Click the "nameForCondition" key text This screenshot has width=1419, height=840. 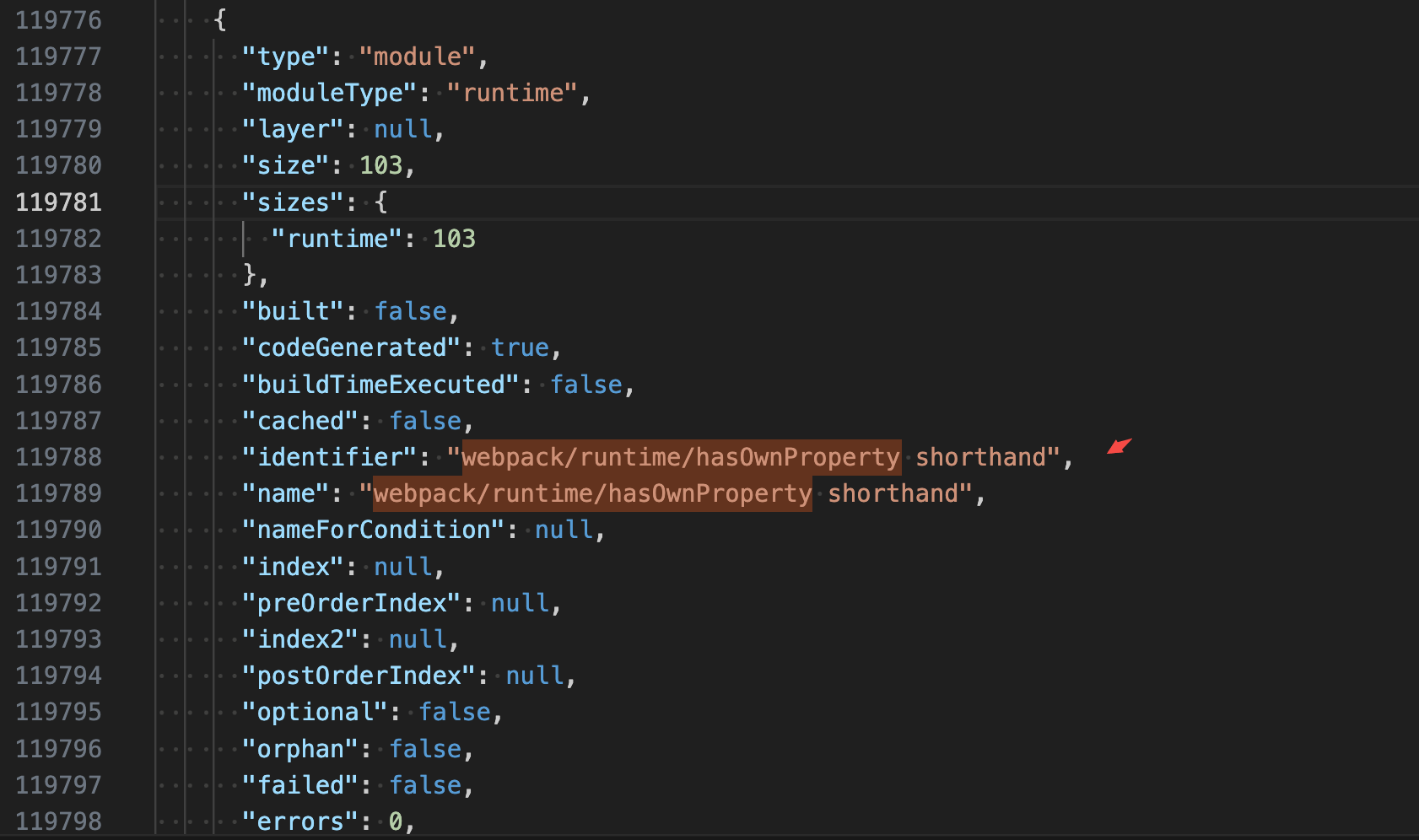(x=374, y=529)
